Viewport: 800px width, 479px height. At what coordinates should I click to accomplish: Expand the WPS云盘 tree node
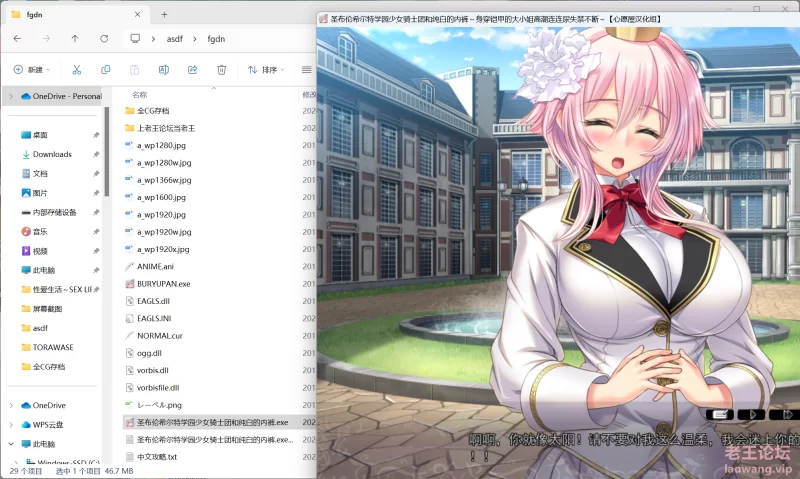[11, 425]
